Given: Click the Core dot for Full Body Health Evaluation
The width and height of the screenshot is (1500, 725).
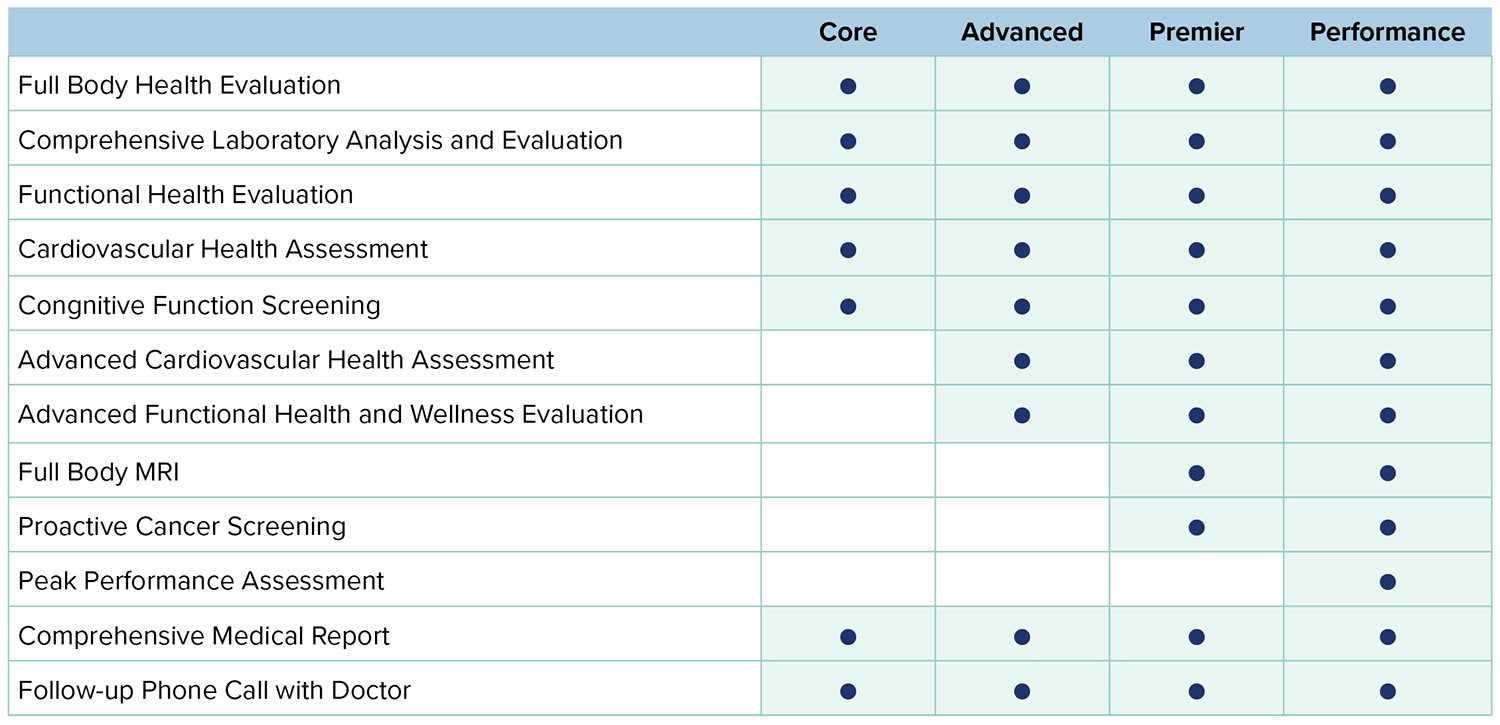Looking at the screenshot, I should (848, 86).
